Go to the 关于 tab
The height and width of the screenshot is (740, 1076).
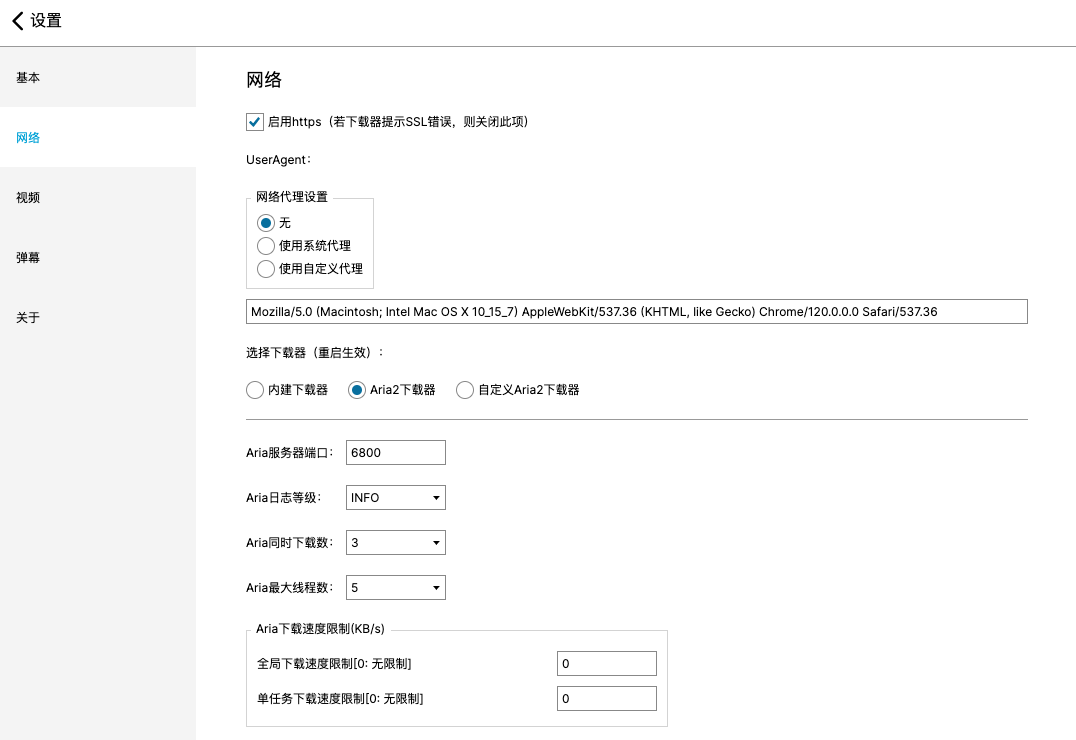pos(97,317)
